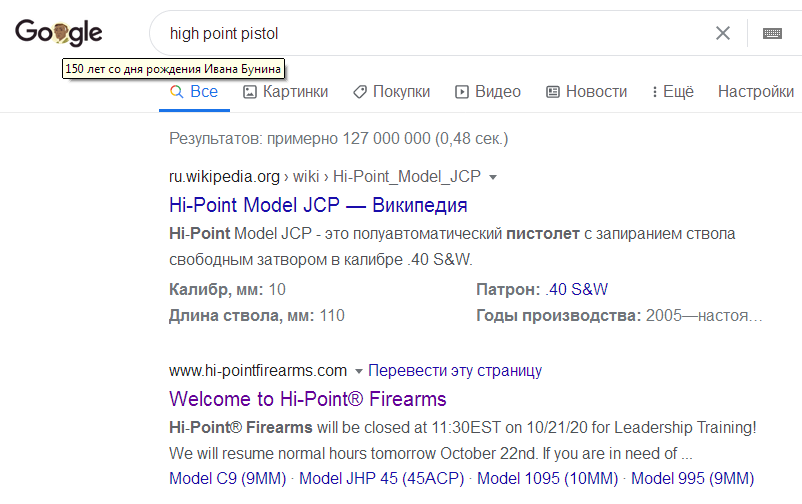
Task: Follow the .40 S&W cartridge link
Action: 576,289
